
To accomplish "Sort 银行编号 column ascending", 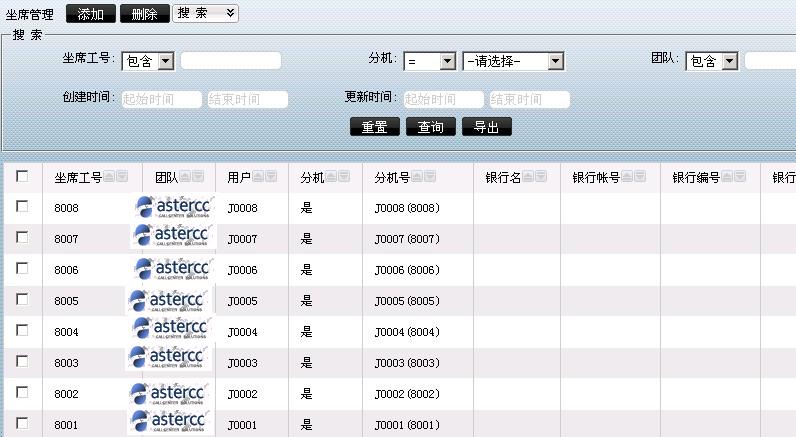I will tap(727, 177).
